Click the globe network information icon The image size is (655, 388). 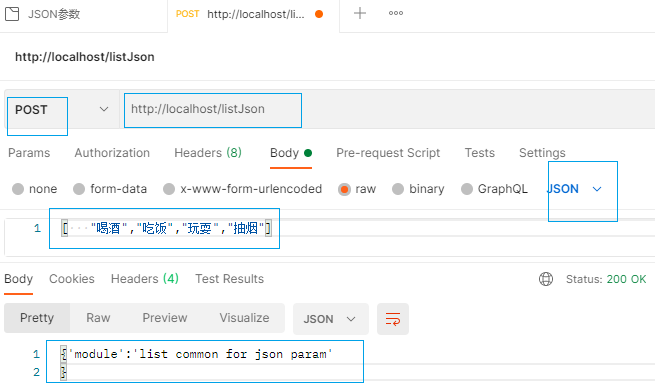[546, 279]
